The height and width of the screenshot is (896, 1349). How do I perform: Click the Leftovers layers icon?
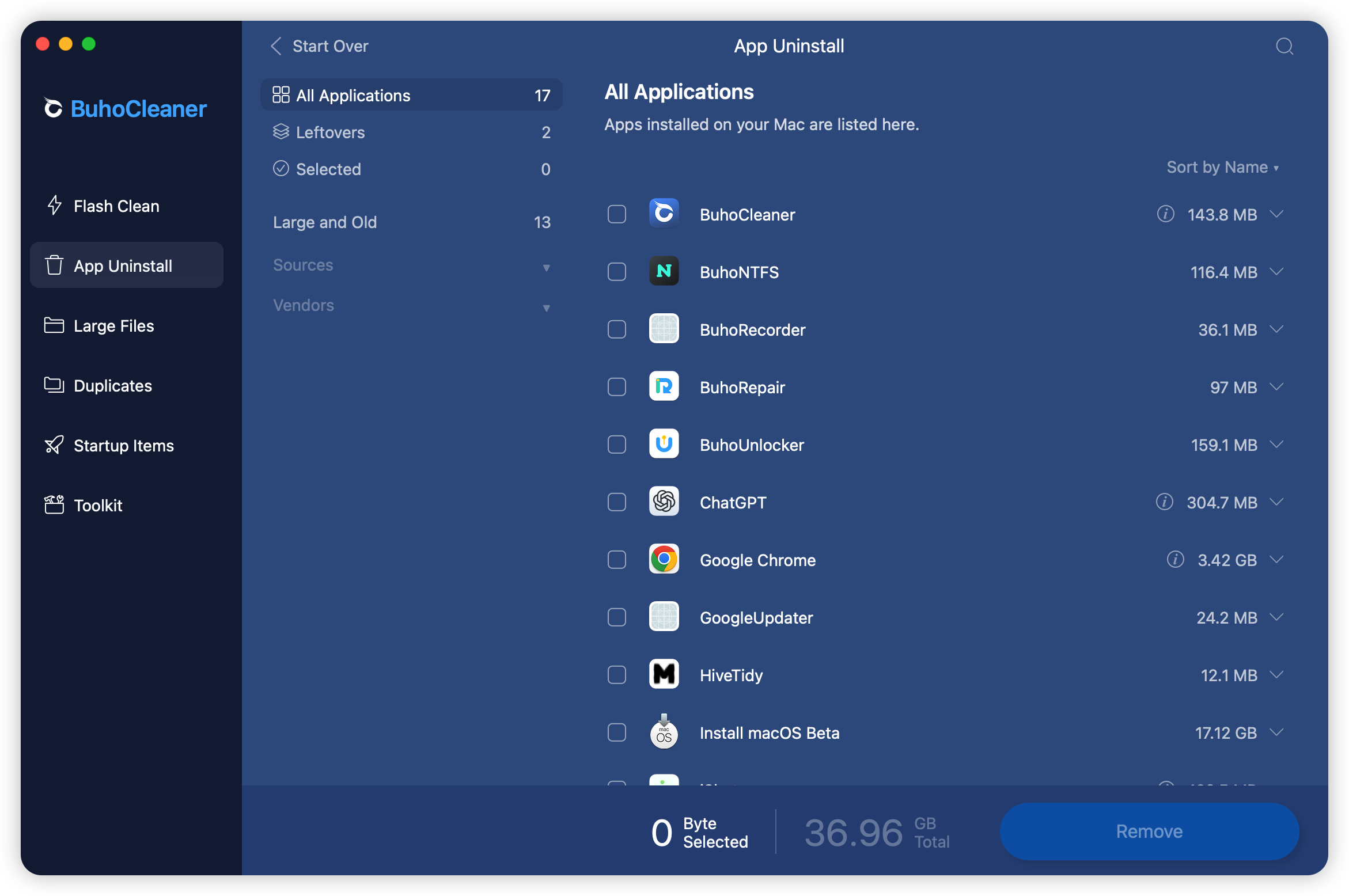point(281,131)
